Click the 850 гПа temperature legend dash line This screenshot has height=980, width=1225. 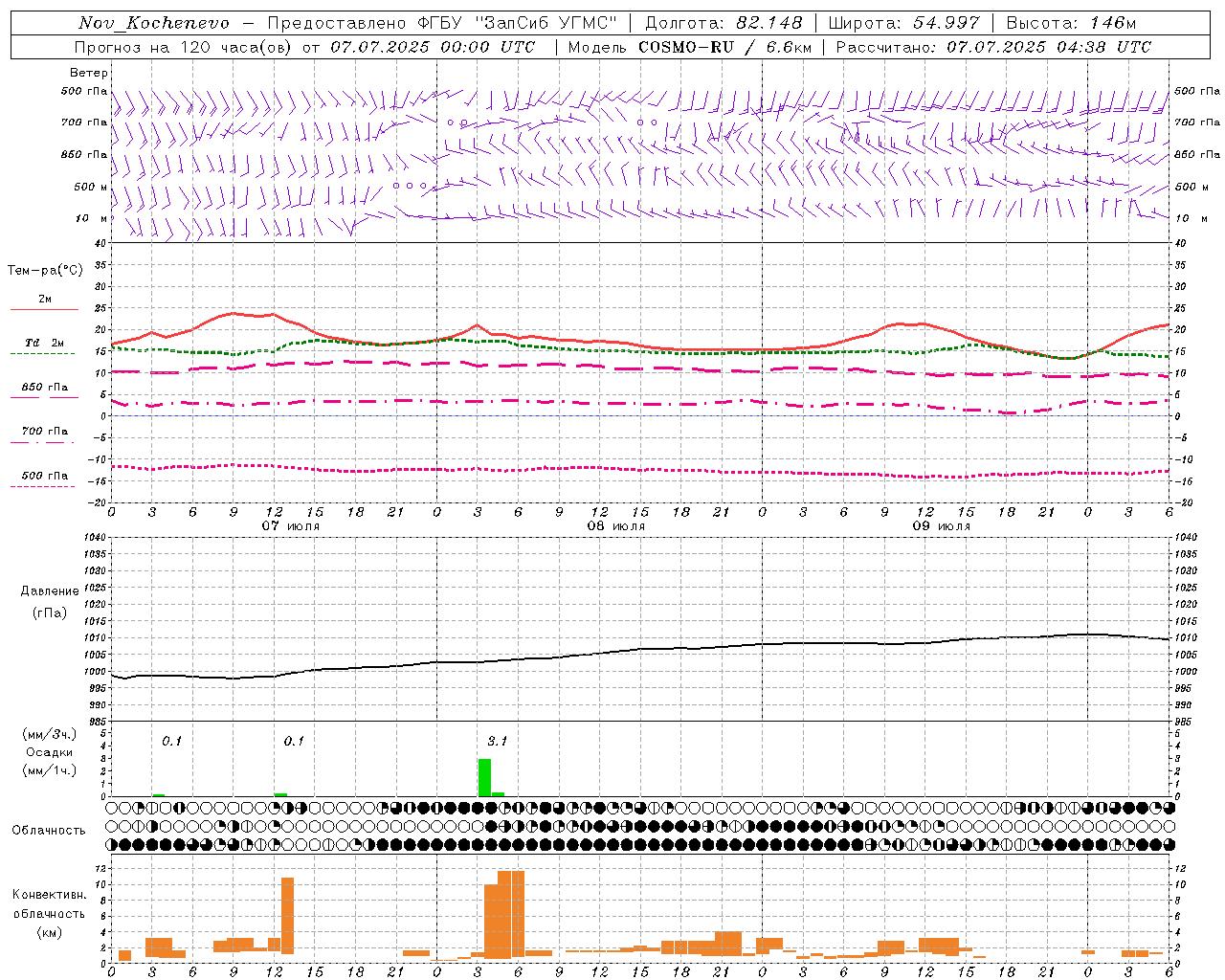pyautogui.click(x=44, y=397)
